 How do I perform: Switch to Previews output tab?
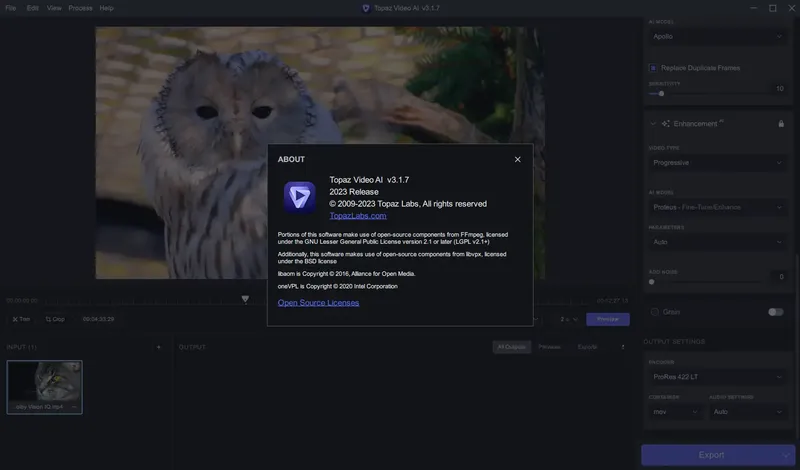coord(549,347)
